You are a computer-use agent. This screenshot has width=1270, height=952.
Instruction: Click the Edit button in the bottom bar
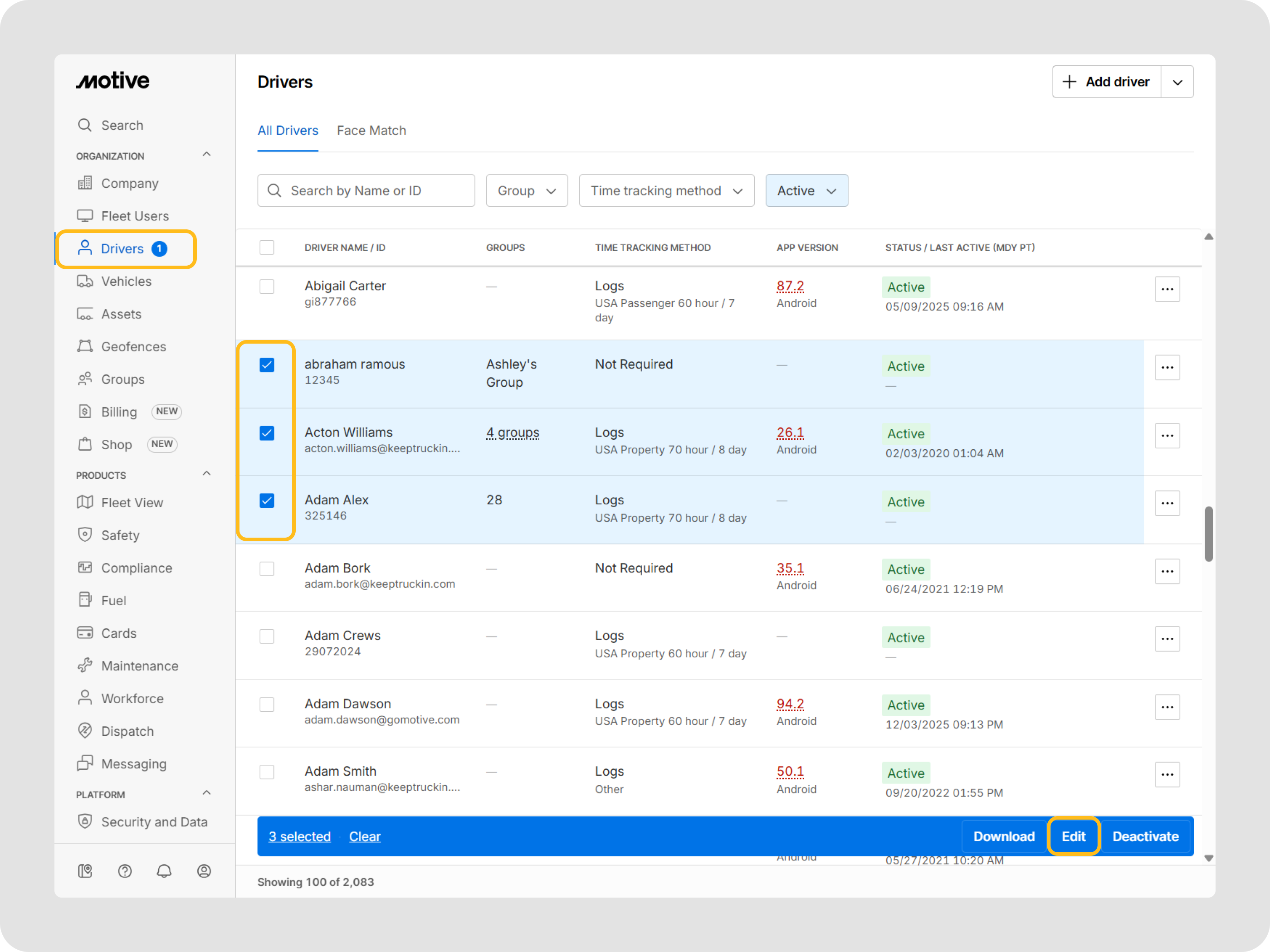(x=1073, y=836)
